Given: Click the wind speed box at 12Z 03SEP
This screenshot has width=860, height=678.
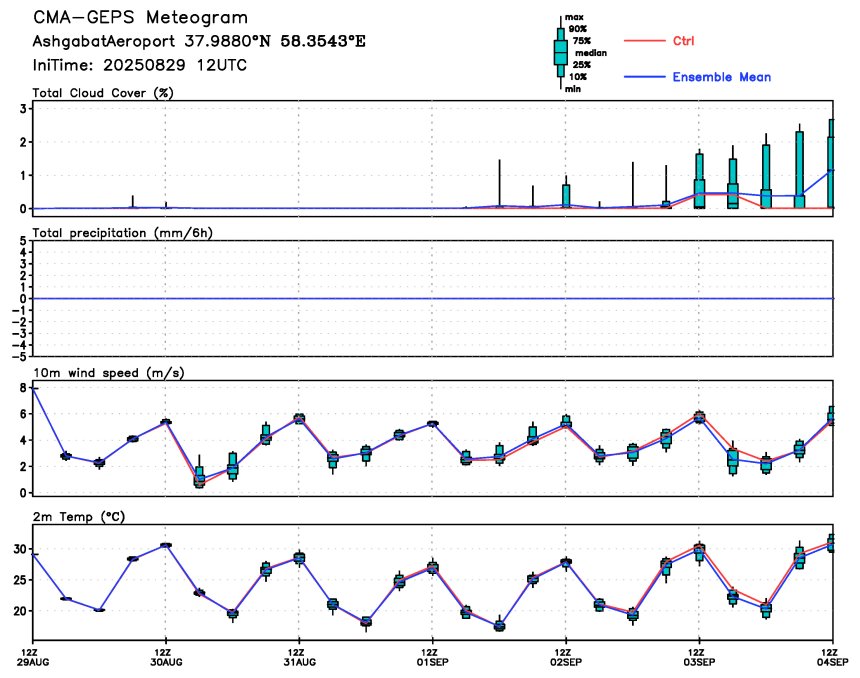Looking at the screenshot, I should [699, 417].
